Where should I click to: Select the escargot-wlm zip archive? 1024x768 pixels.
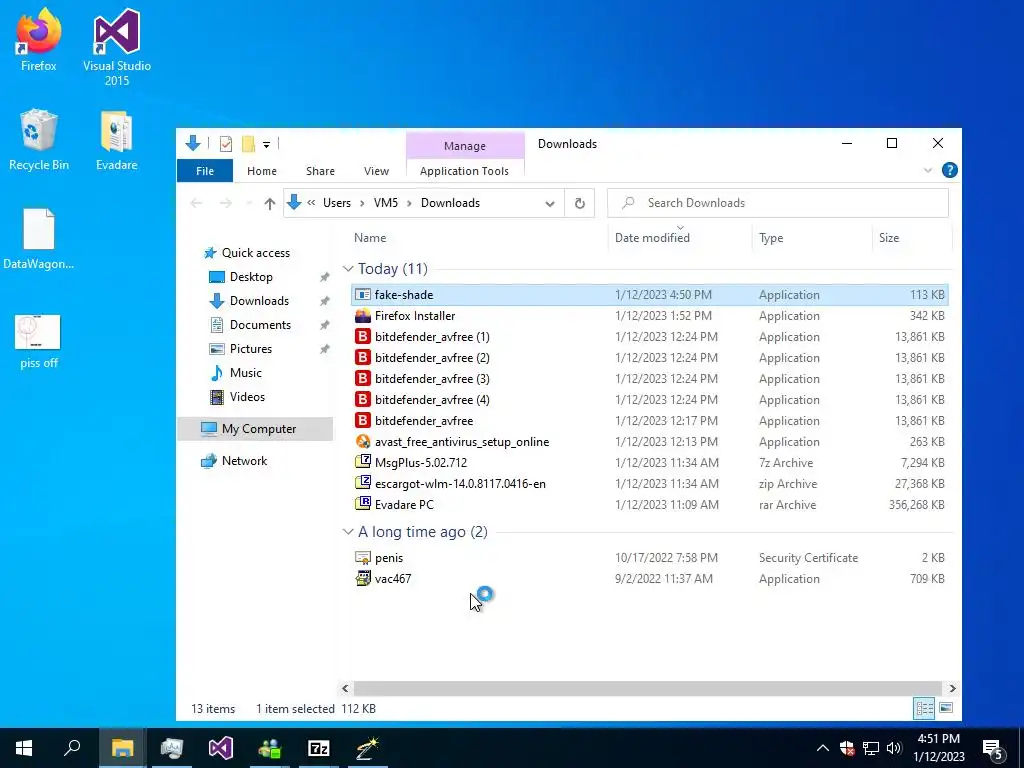649,484
